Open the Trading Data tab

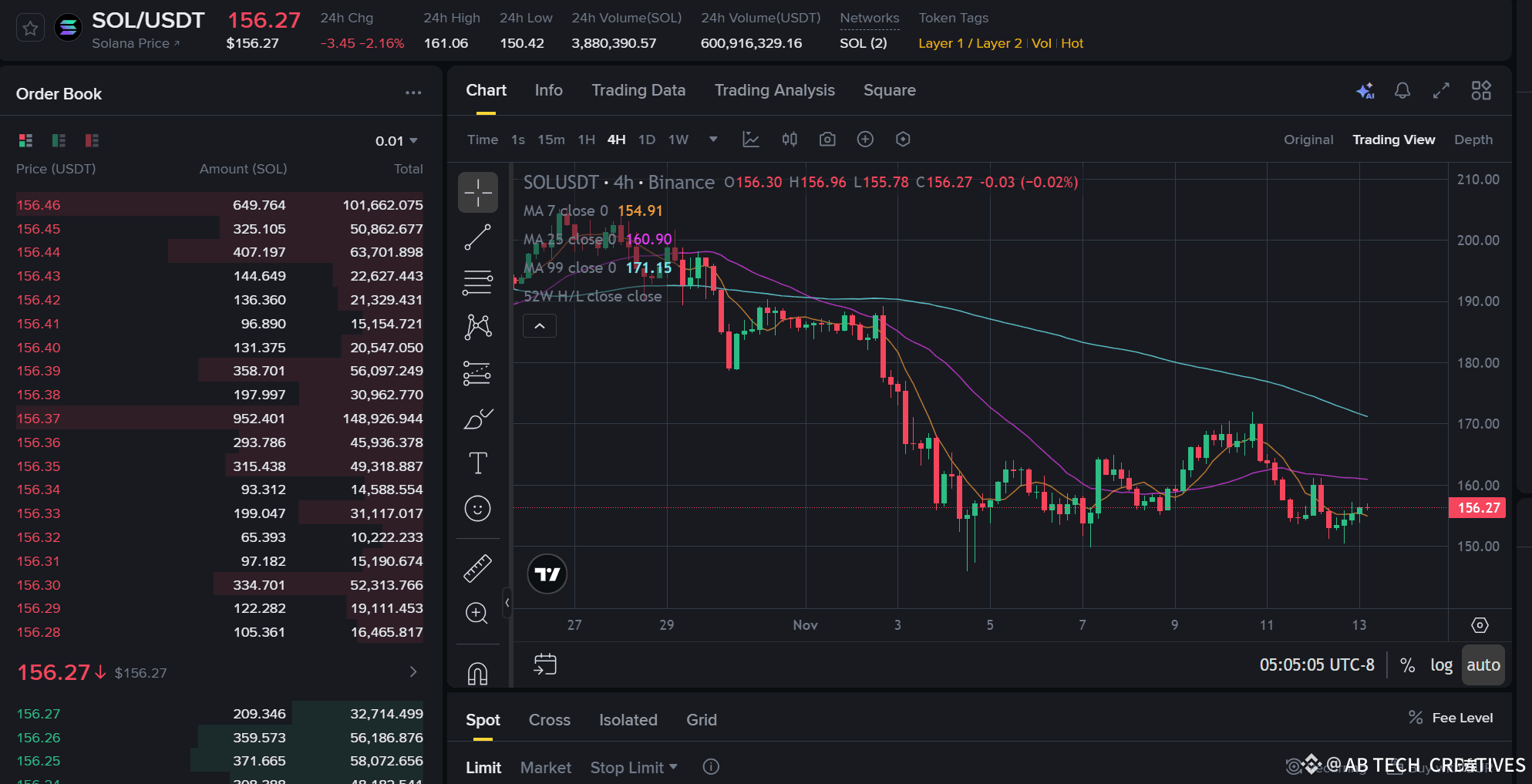[638, 90]
